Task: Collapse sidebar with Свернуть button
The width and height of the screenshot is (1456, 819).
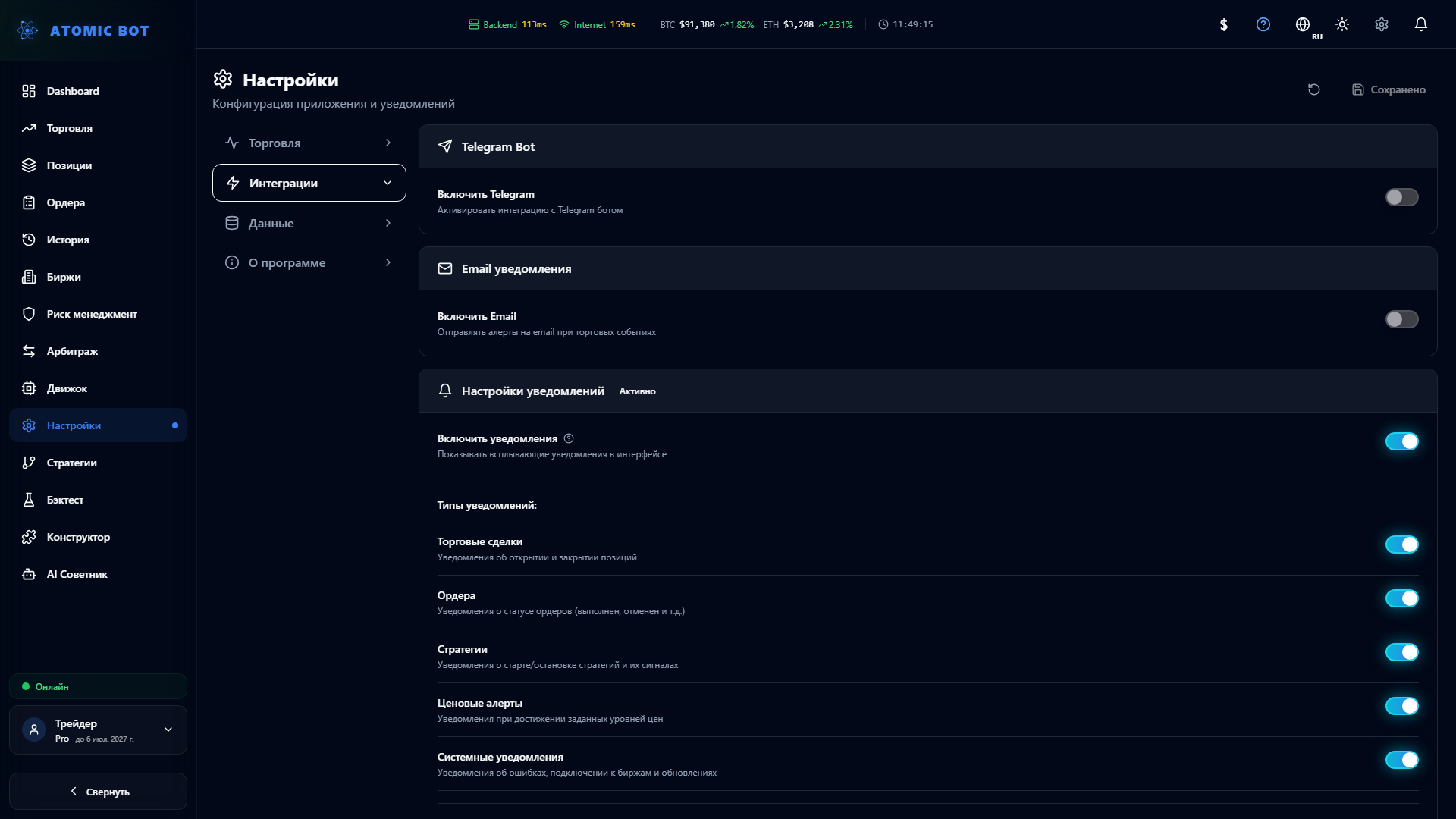Action: point(98,791)
